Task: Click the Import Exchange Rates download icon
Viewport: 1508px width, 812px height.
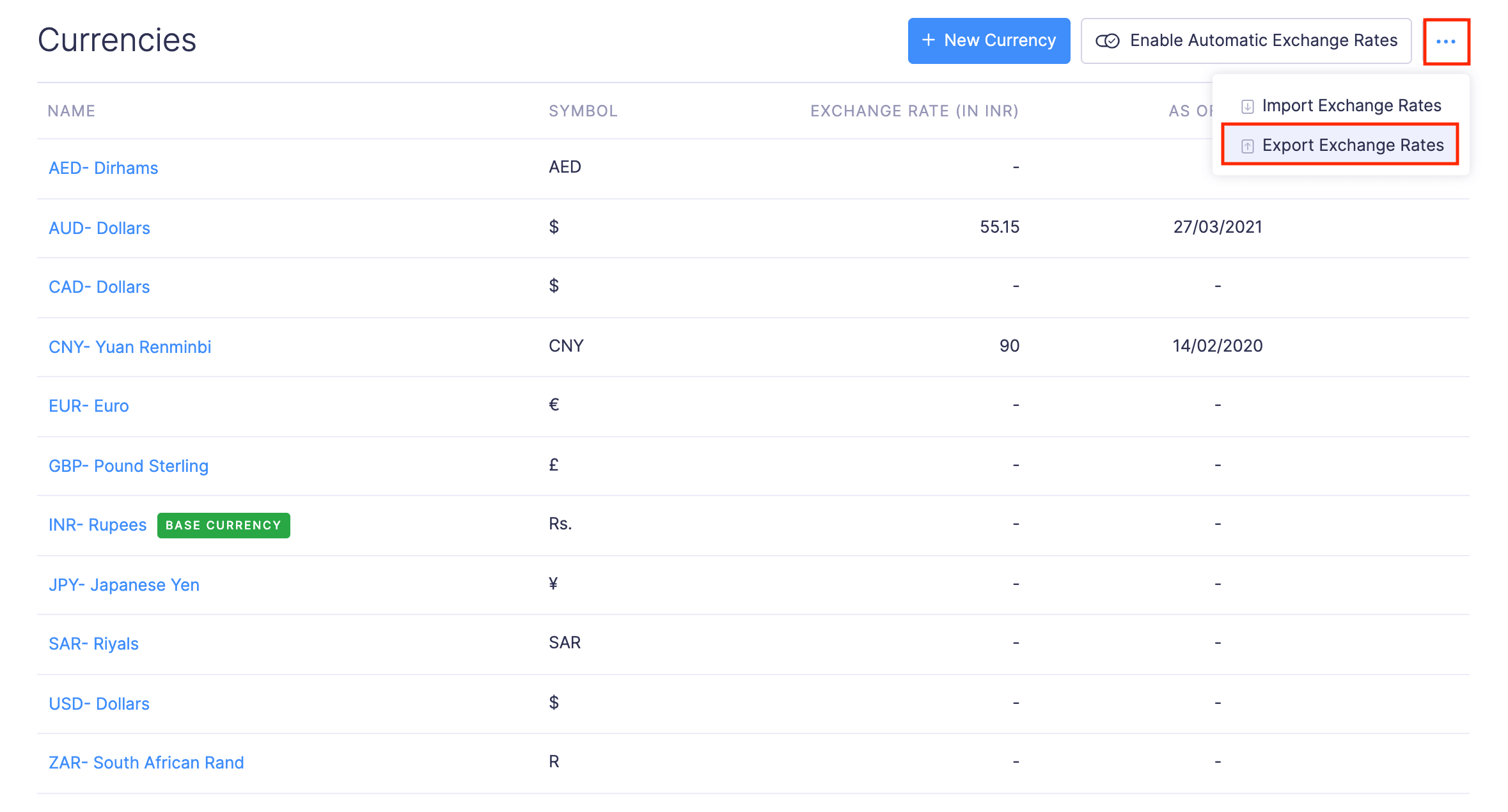Action: [x=1247, y=106]
